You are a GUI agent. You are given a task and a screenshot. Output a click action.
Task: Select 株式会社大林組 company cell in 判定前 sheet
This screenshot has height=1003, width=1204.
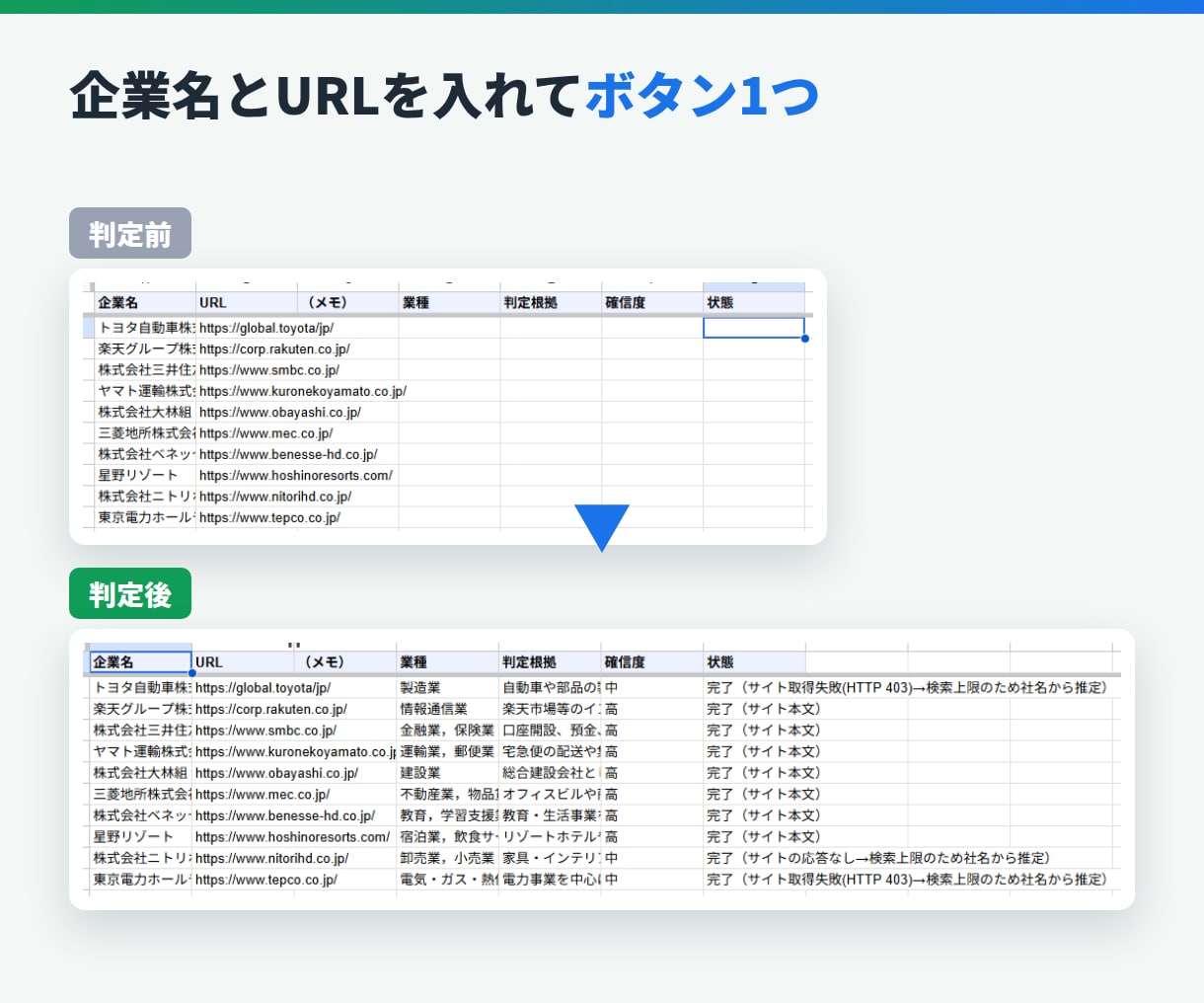[x=145, y=412]
